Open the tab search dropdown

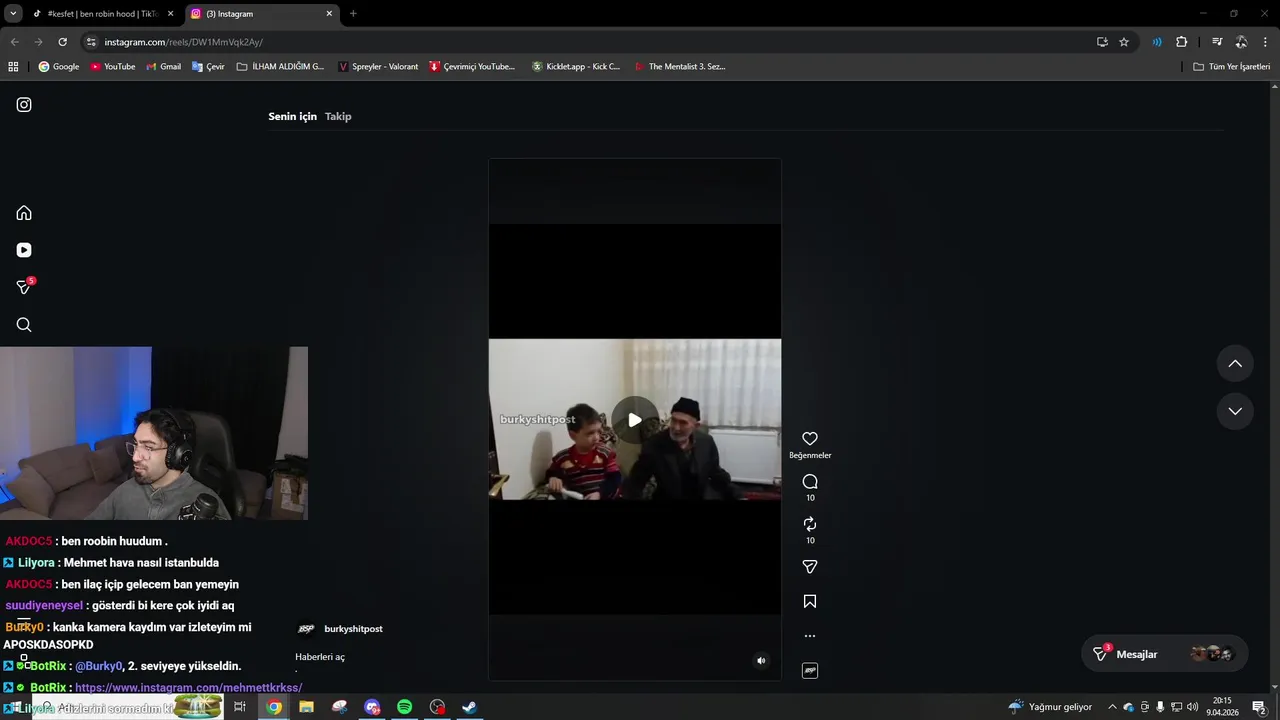13,14
